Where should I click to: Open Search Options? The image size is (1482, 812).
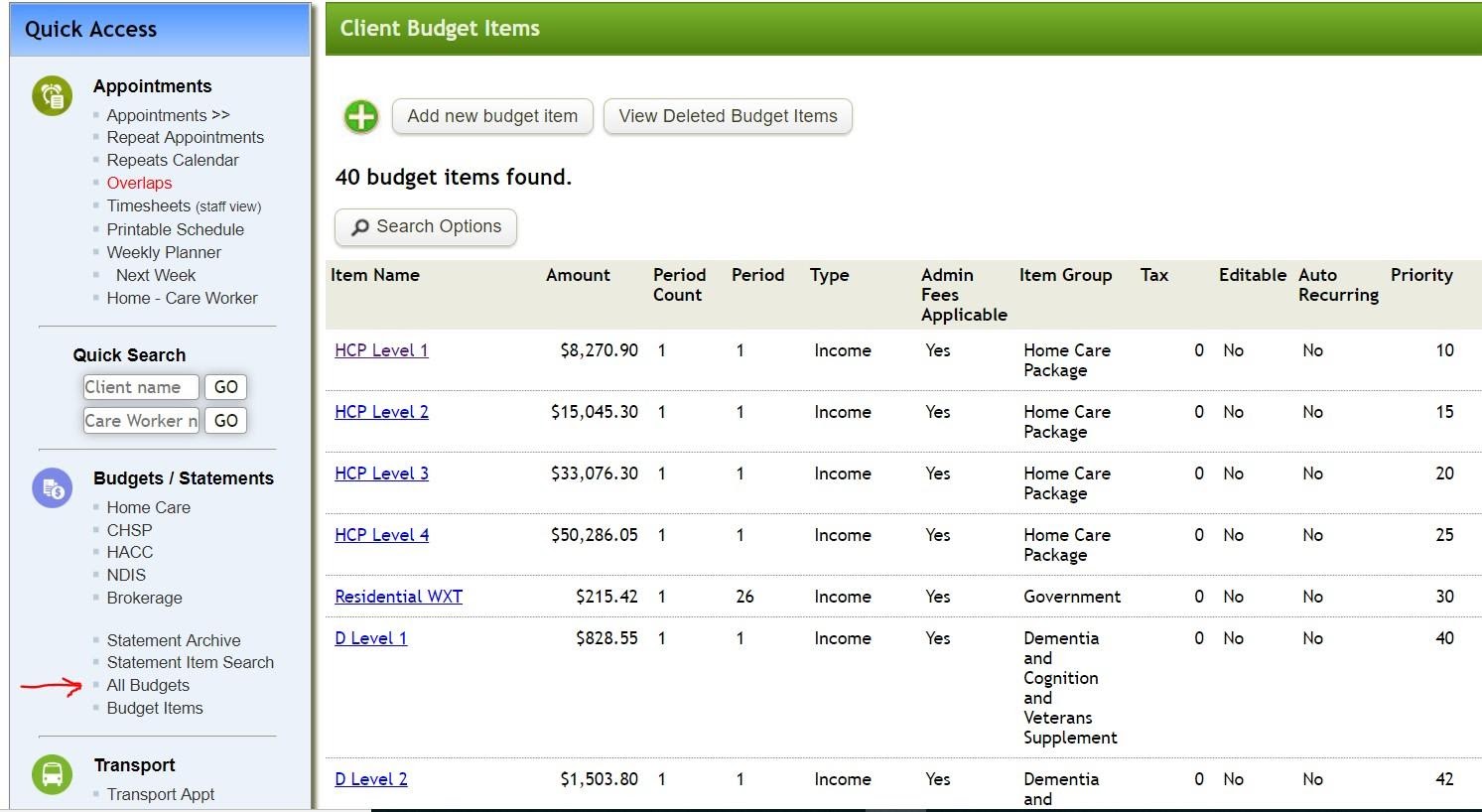coord(425,226)
